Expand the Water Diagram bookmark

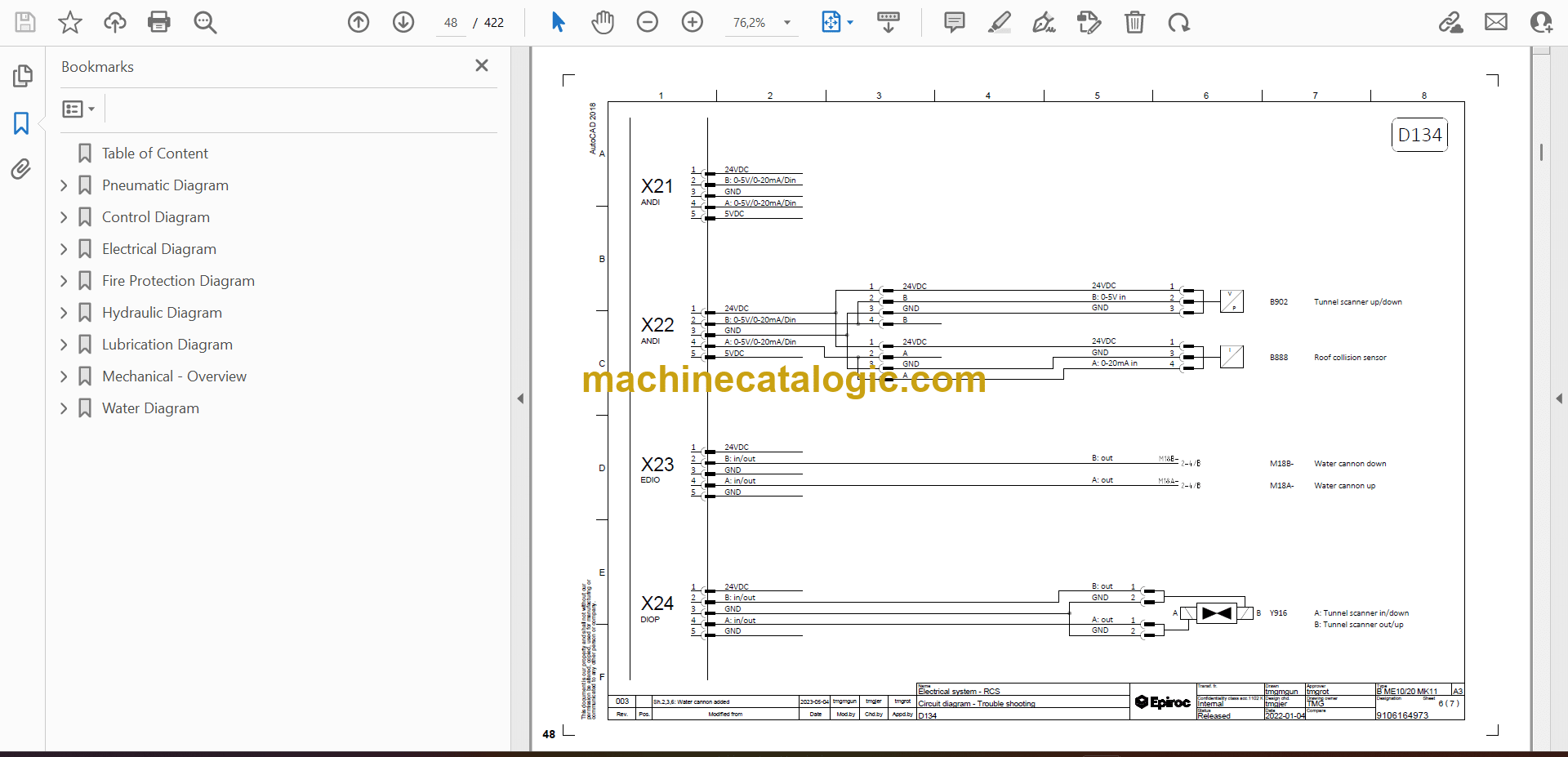(64, 408)
